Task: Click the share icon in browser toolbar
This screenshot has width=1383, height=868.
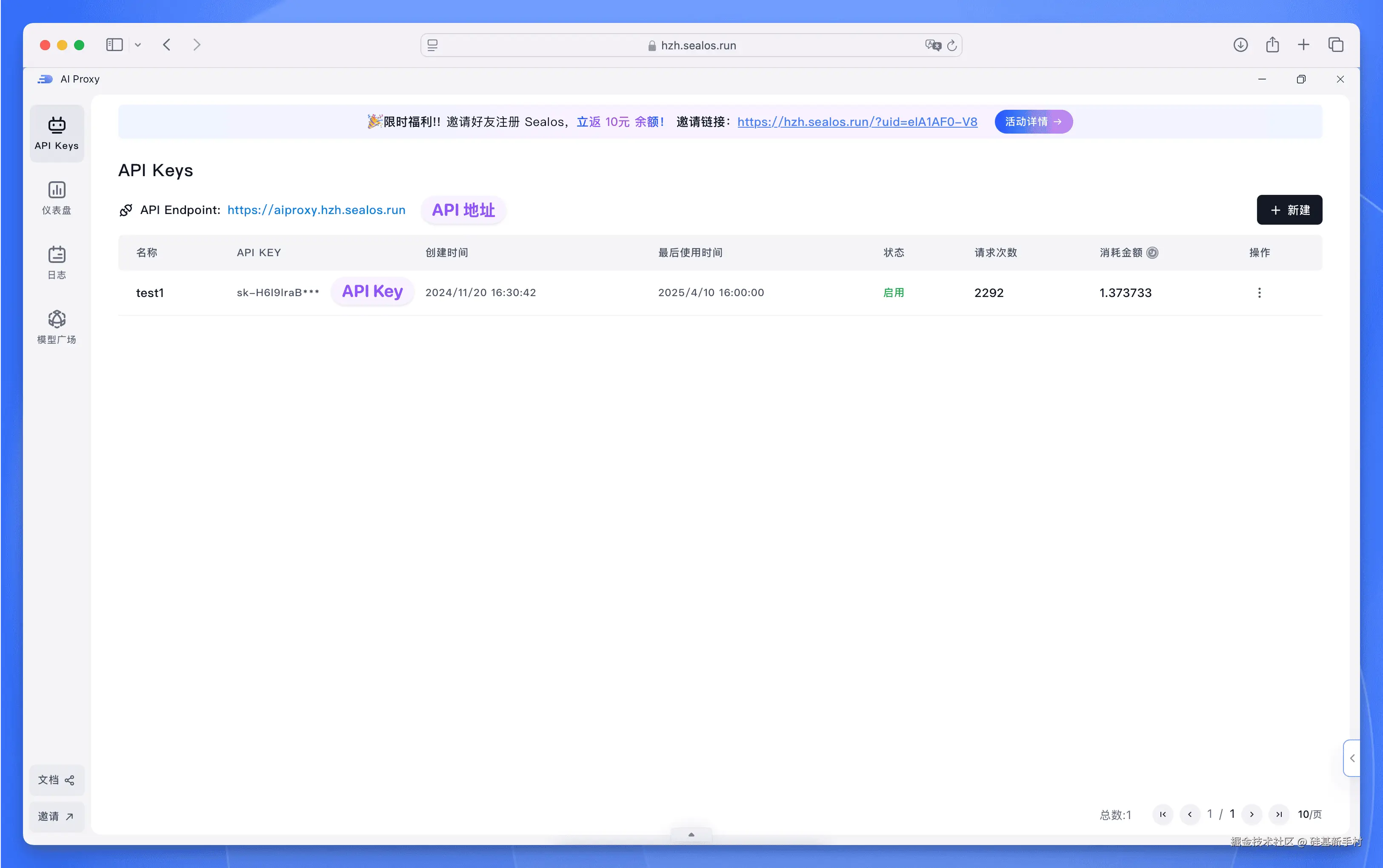Action: coord(1272,45)
